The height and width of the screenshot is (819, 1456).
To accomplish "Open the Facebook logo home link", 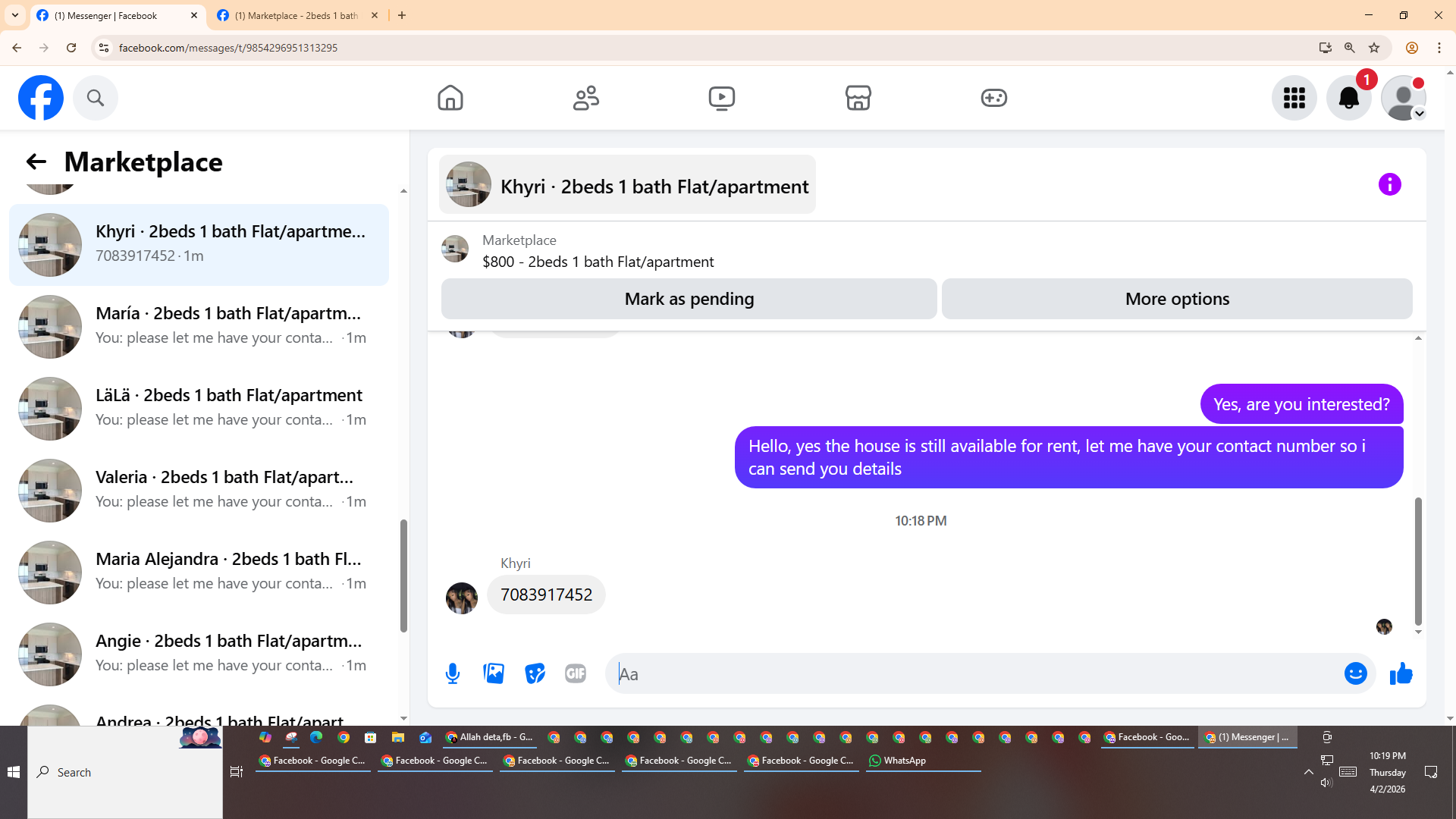I will (41, 98).
